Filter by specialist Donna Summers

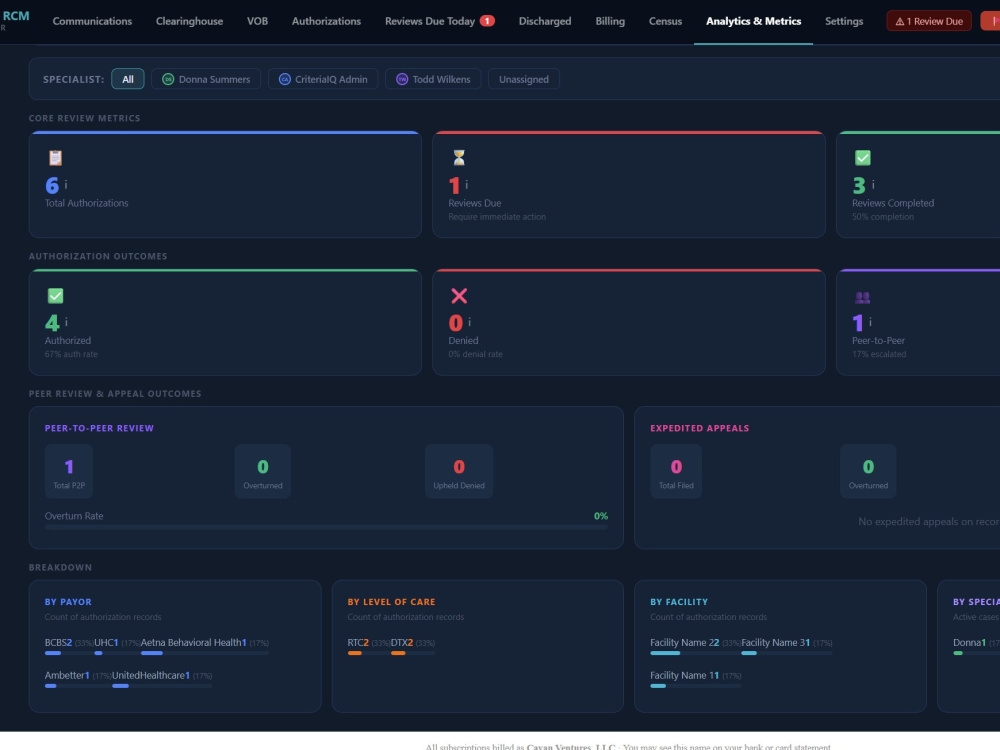coord(206,79)
